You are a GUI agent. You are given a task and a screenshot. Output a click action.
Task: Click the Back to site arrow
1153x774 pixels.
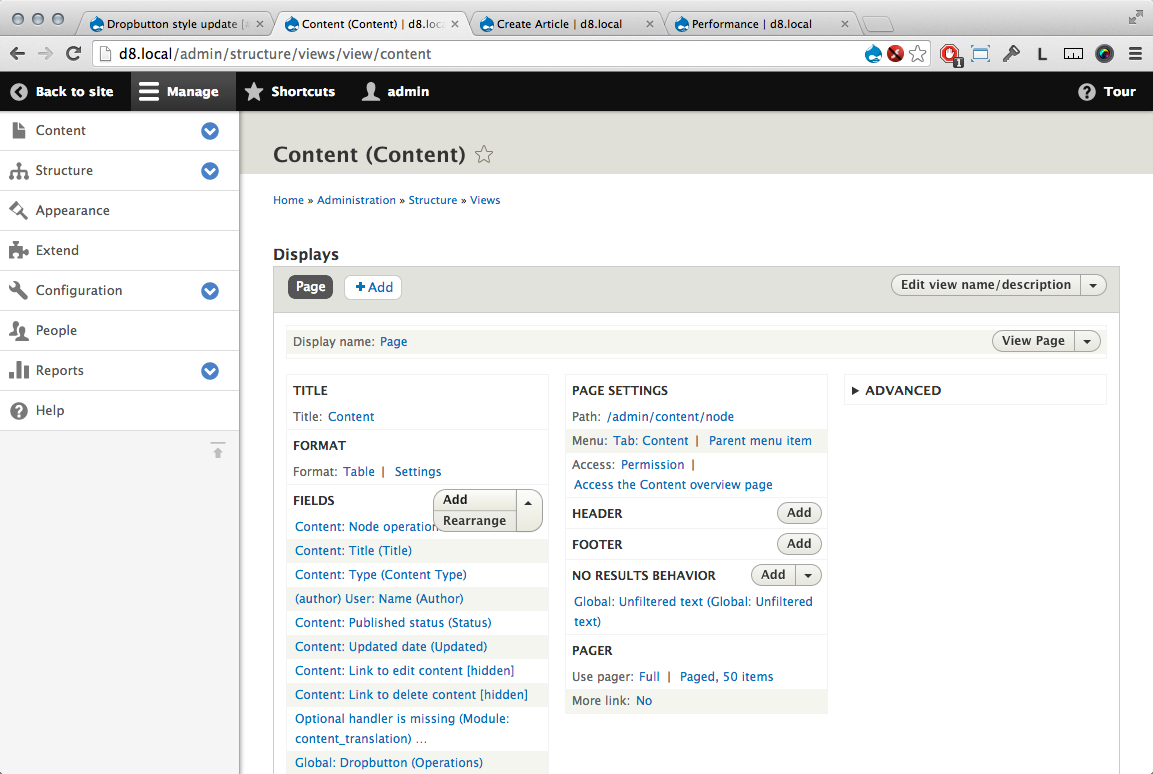pyautogui.click(x=20, y=92)
